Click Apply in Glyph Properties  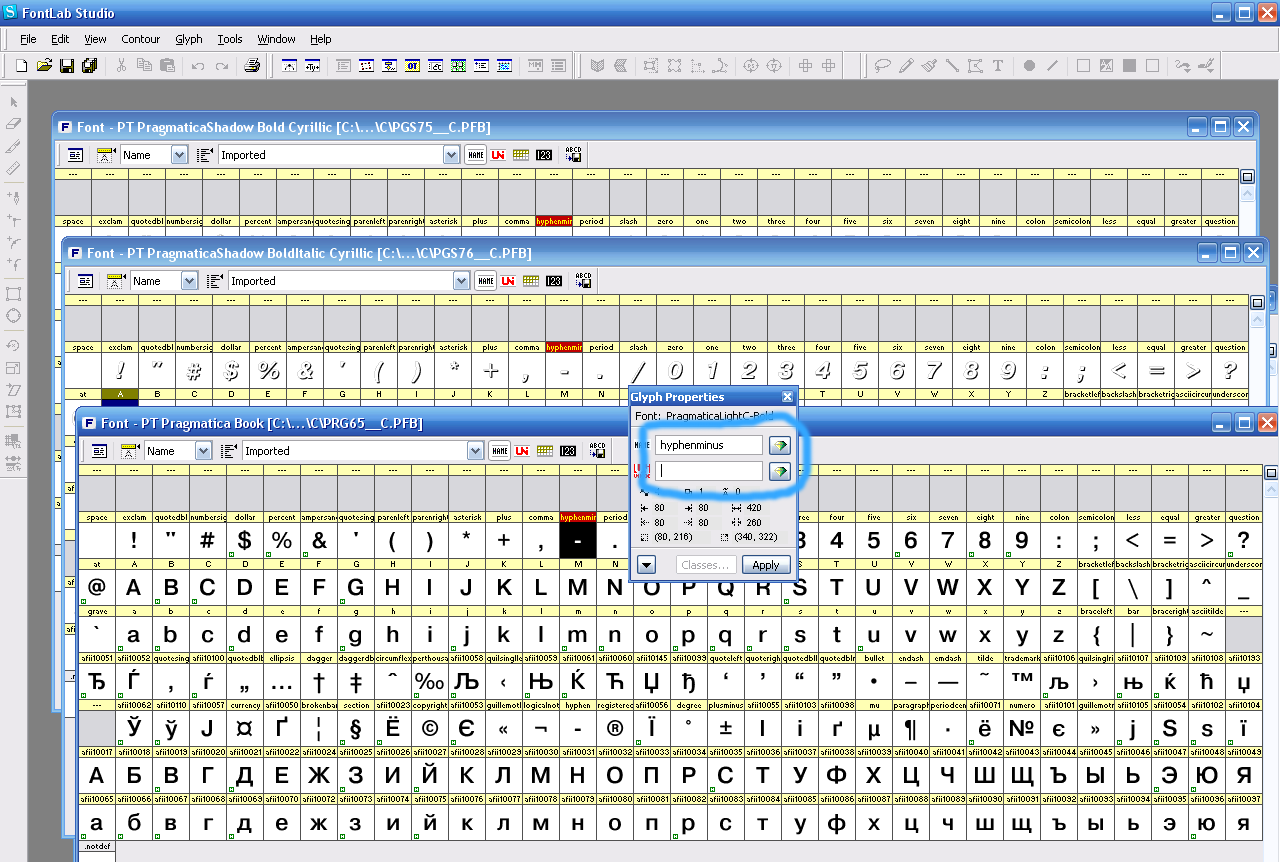tap(766, 565)
